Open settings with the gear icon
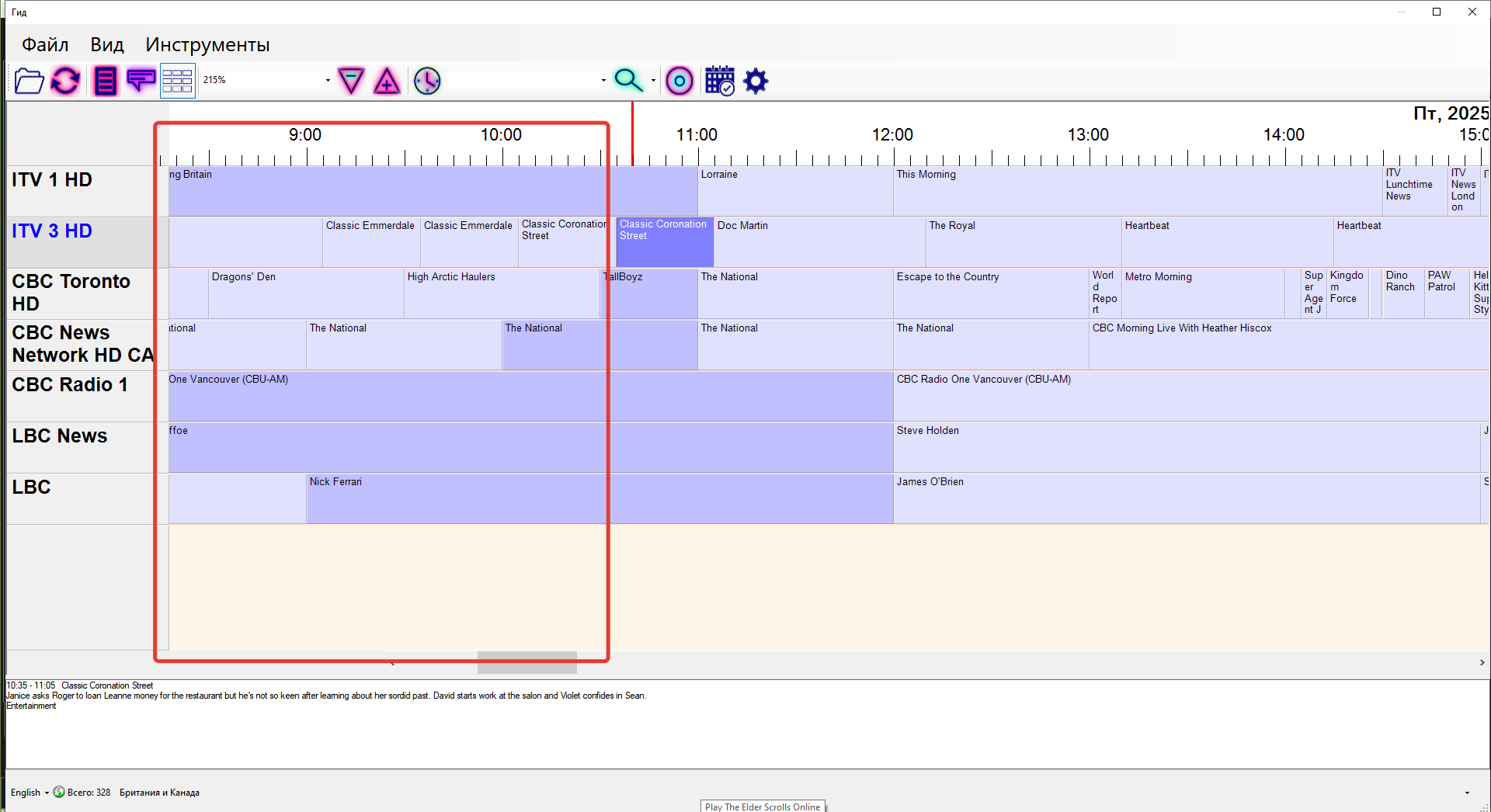 click(756, 81)
